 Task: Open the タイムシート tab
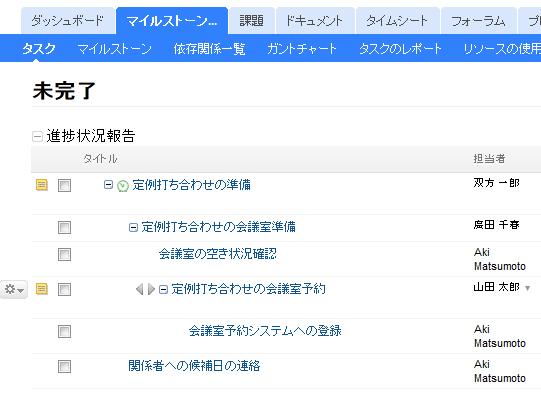pyautogui.click(x=397, y=21)
